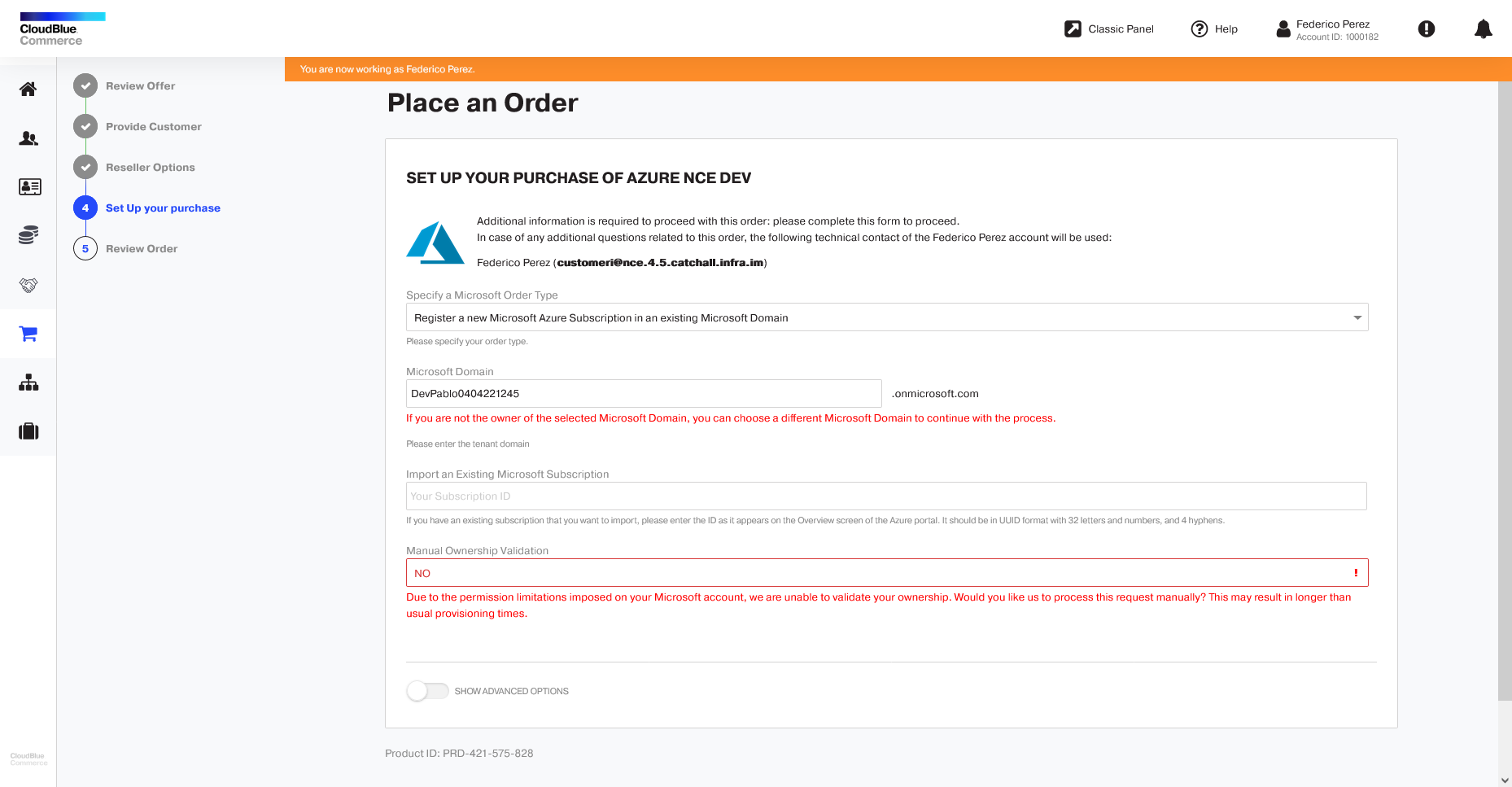Click the Manual Ownership Validation label
This screenshot has height=787, width=1512.
point(477,551)
